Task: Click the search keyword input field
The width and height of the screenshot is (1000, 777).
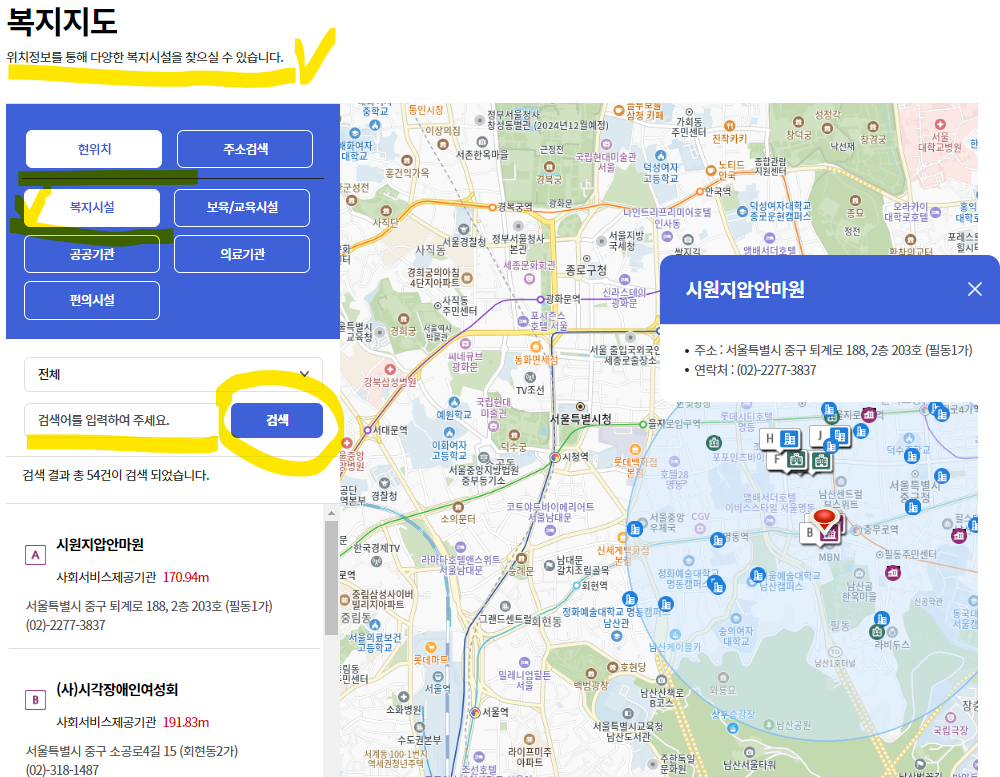Action: tap(120, 420)
